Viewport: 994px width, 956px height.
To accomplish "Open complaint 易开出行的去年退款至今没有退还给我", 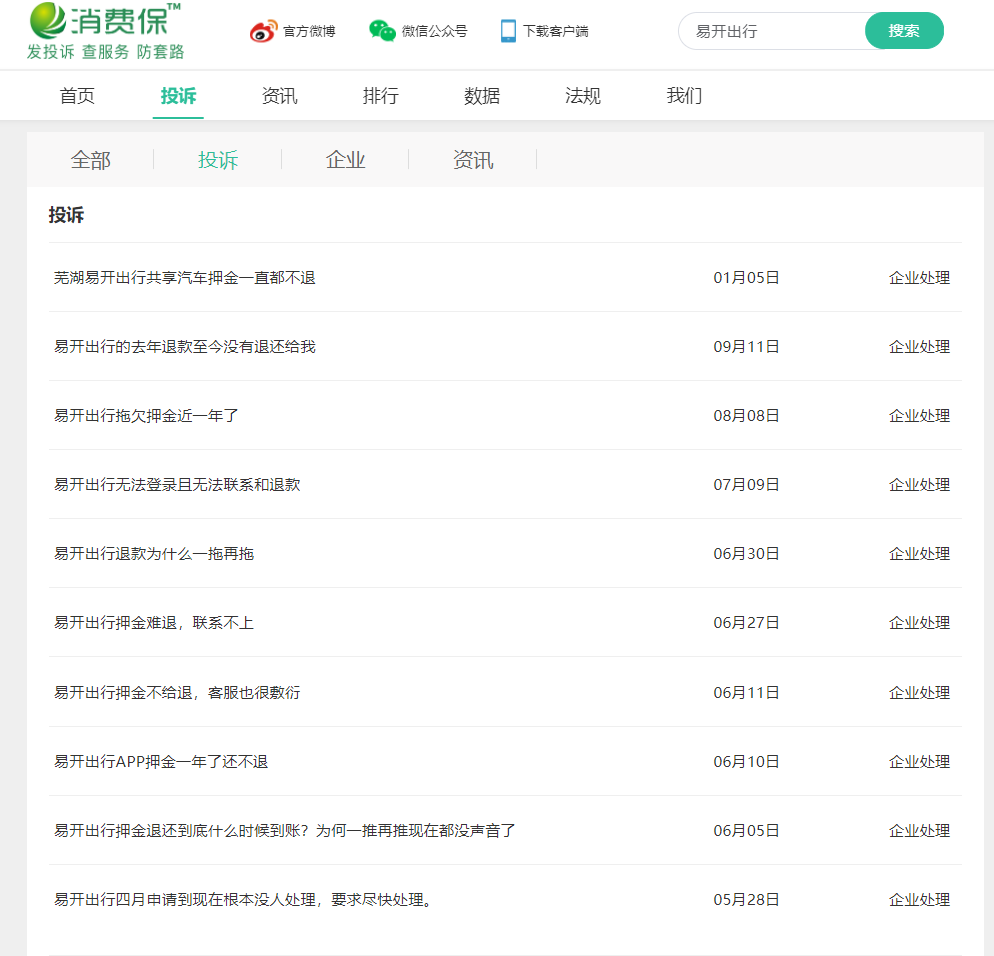I will point(184,347).
